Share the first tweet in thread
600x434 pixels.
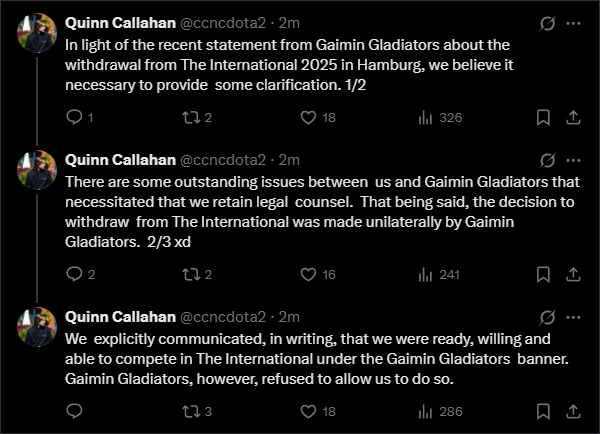pyautogui.click(x=573, y=117)
